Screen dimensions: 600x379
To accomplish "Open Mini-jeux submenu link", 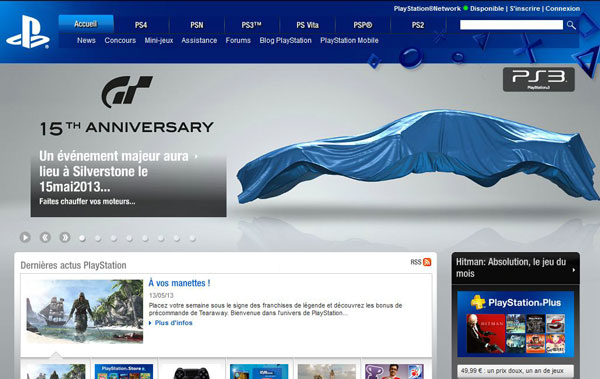I will [x=159, y=41].
